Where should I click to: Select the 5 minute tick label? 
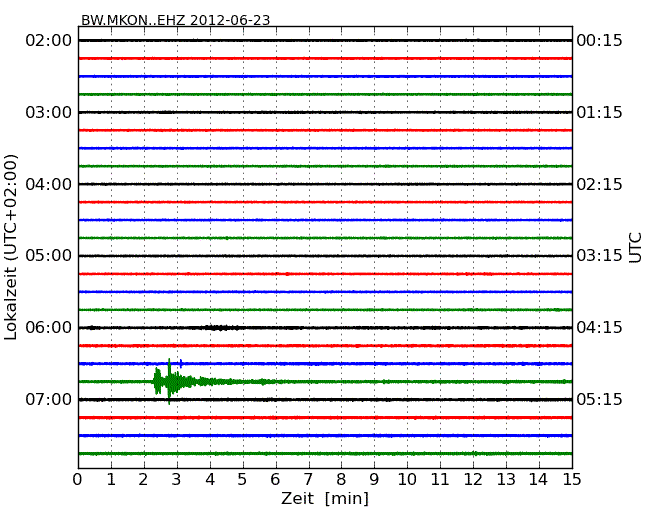pyautogui.click(x=243, y=480)
